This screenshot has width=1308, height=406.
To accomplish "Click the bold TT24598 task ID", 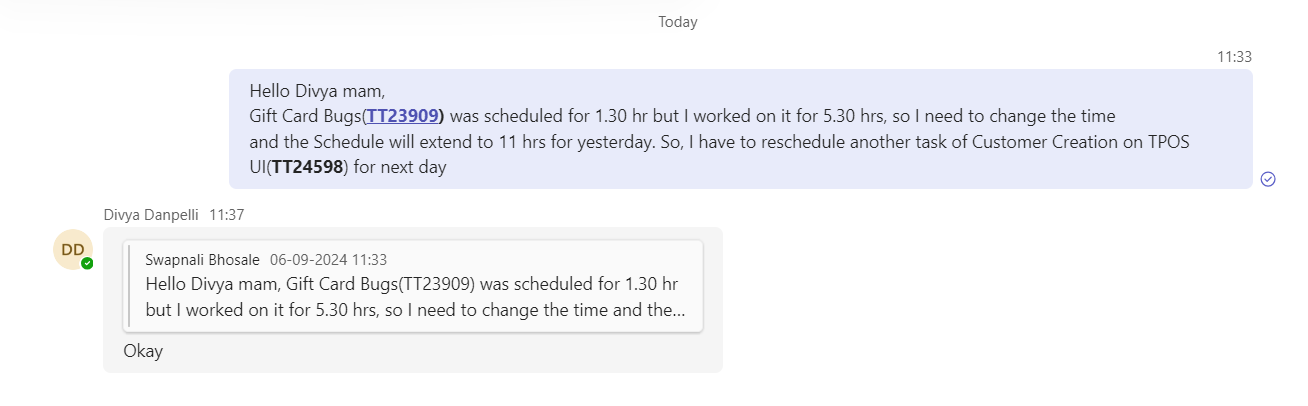I will pyautogui.click(x=309, y=167).
